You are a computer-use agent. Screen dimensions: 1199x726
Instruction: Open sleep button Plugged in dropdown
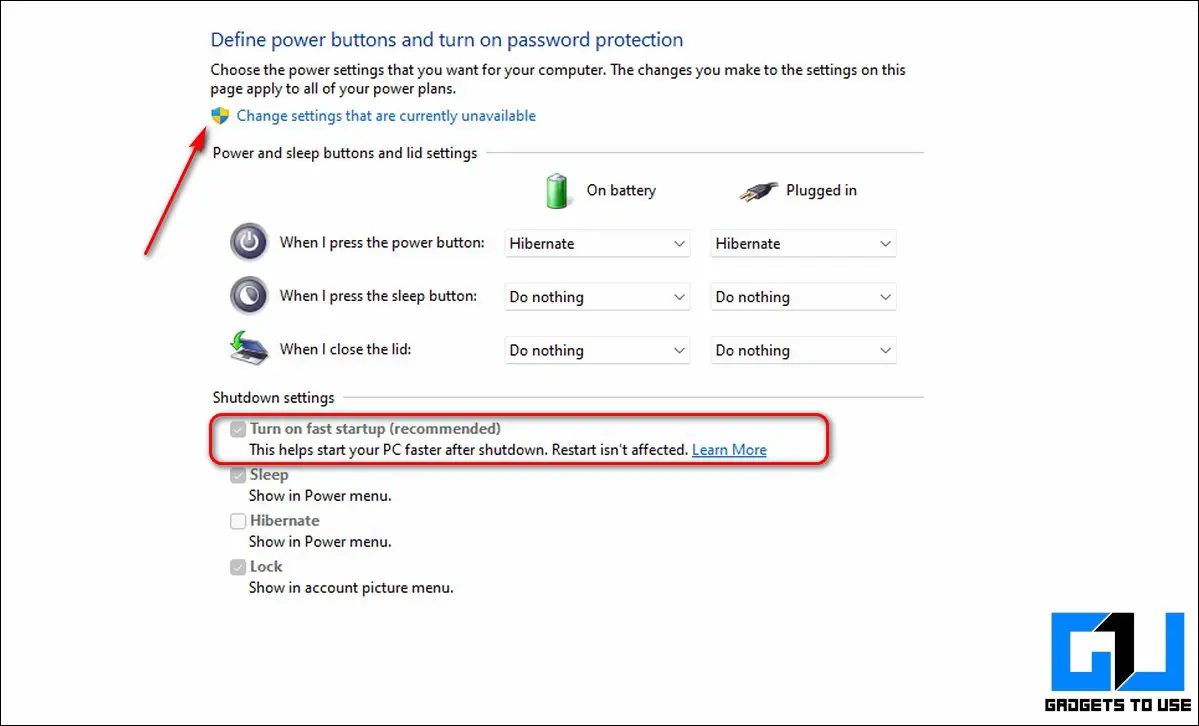click(803, 297)
